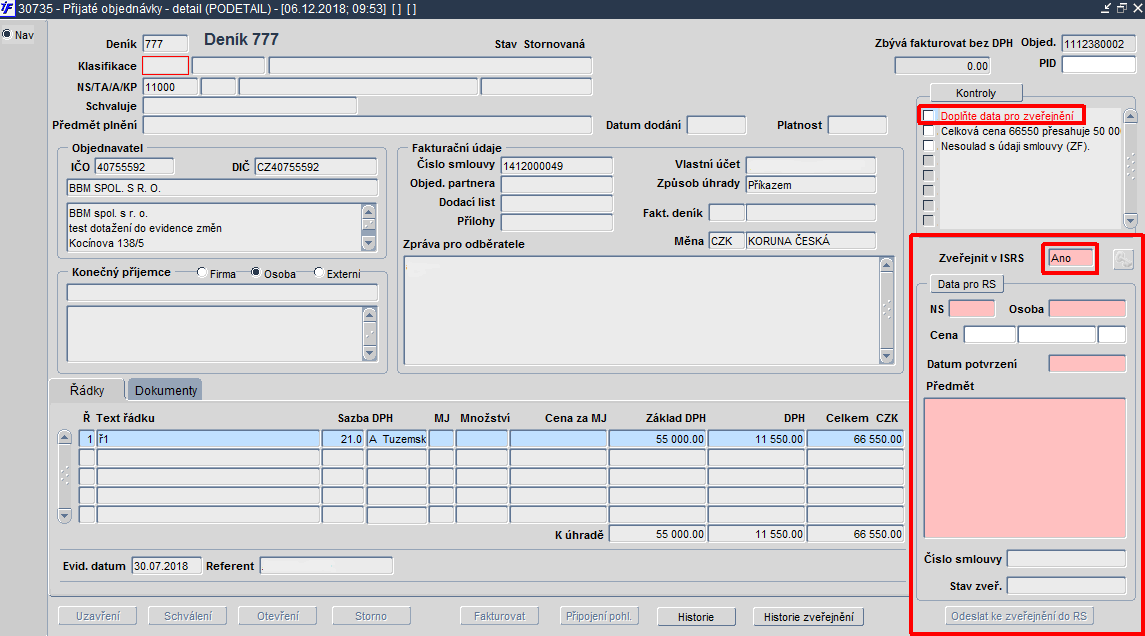The height and width of the screenshot is (636, 1145).
Task: Click the red-outlined Klasifikace field
Action: (166, 66)
